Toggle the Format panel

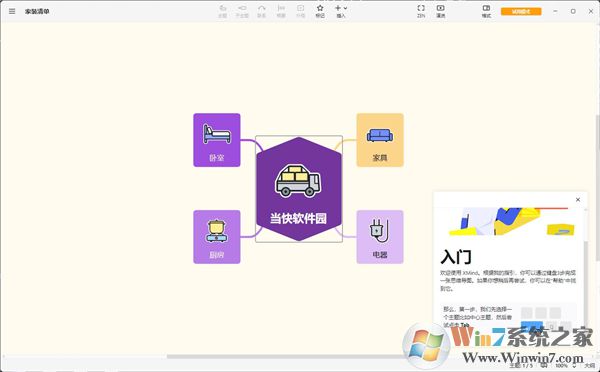pyautogui.click(x=486, y=11)
